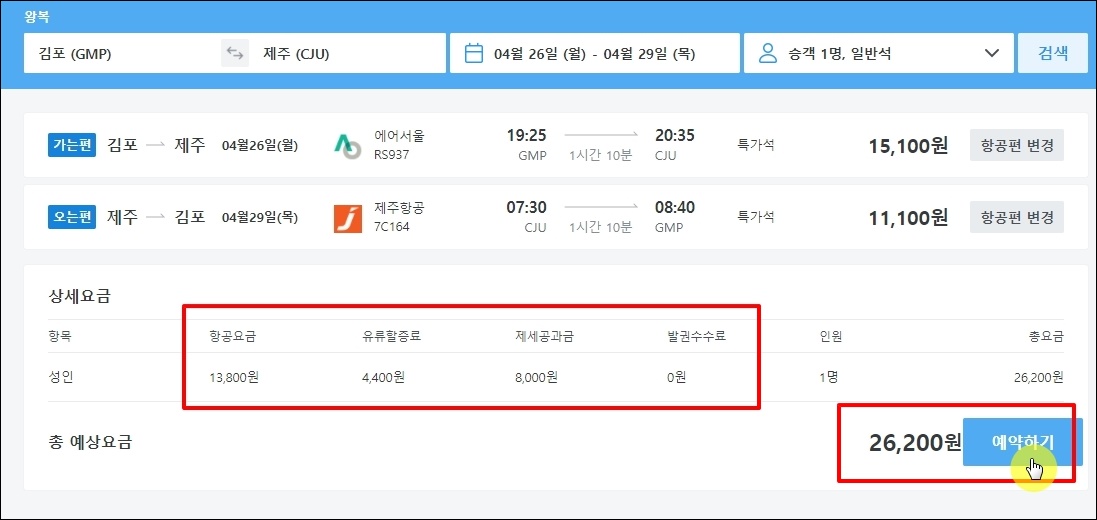Click the 발권수수료 column header

point(696,336)
